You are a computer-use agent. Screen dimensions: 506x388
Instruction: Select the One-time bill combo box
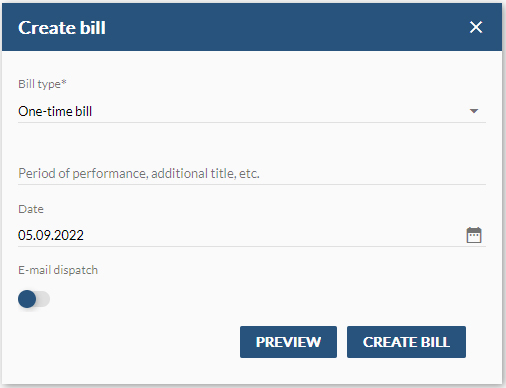pos(252,111)
